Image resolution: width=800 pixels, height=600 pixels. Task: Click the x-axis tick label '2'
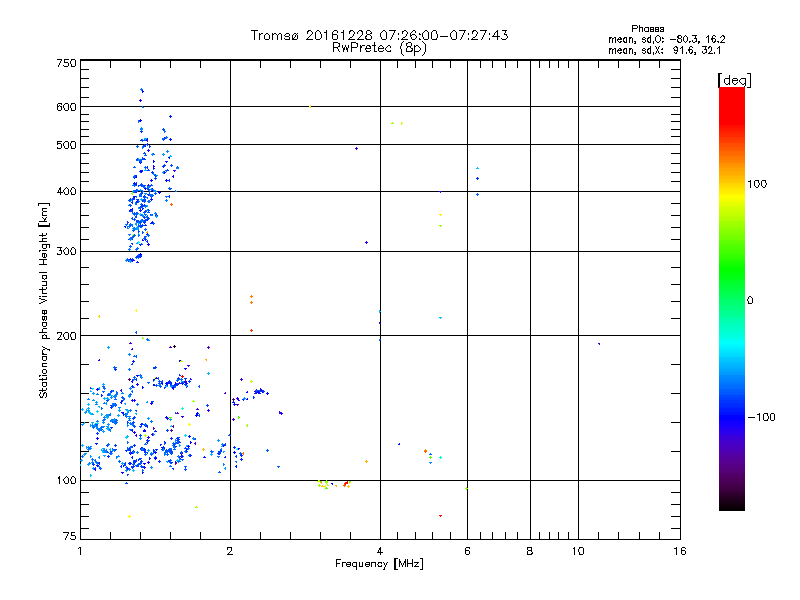(230, 551)
